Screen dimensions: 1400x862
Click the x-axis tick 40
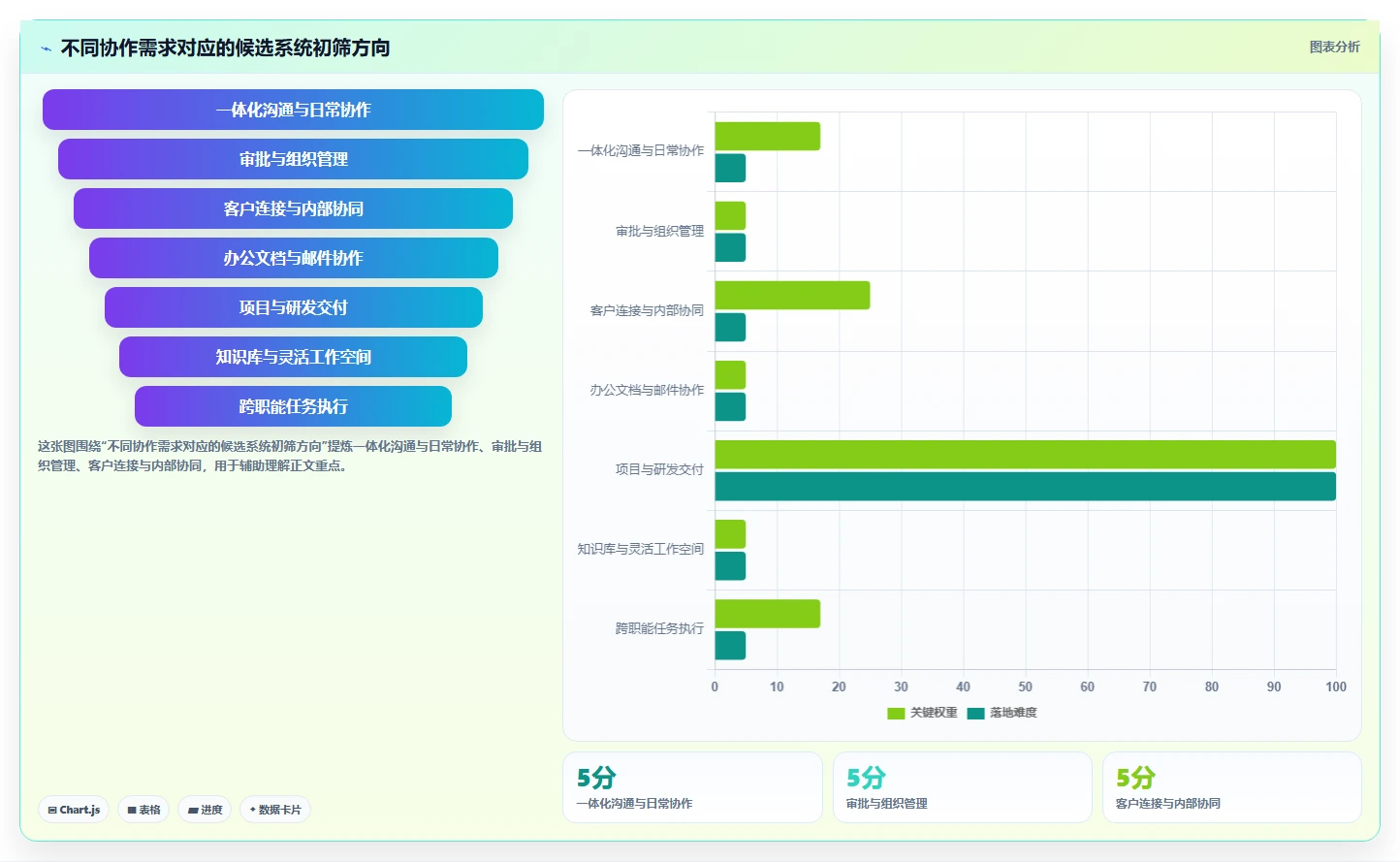(963, 686)
